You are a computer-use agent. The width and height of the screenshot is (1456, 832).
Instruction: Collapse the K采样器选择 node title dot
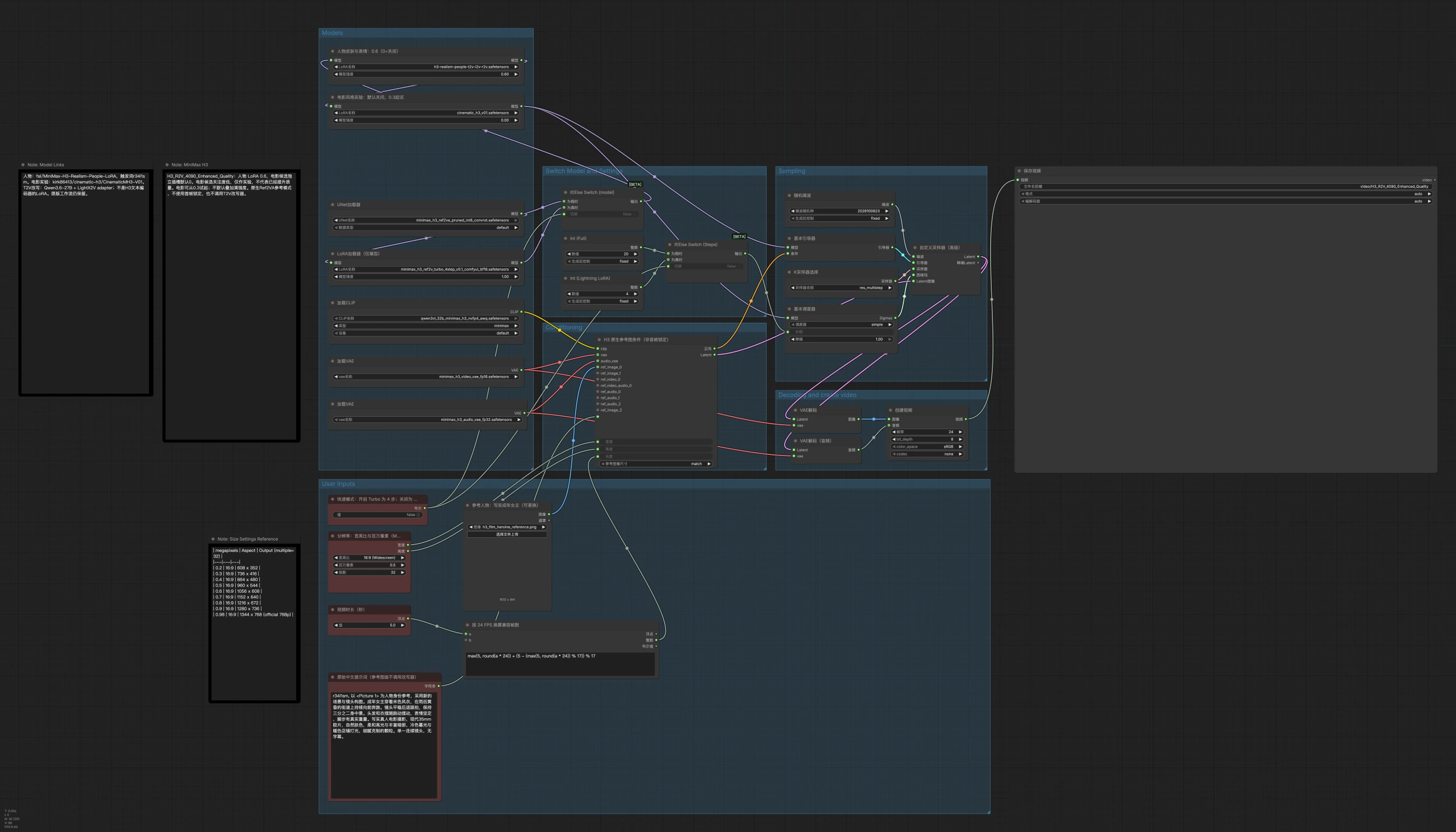click(x=789, y=272)
